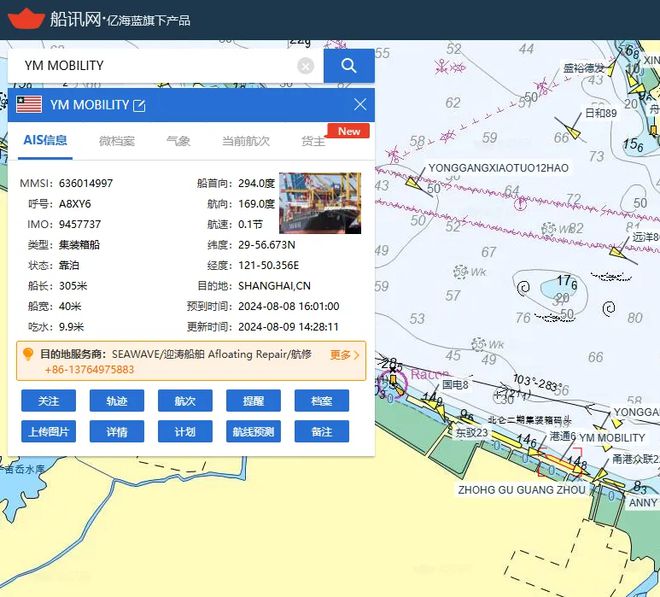Image resolution: width=660 pixels, height=597 pixels.
Task: Click the edit icon next to YM MOBILITY title
Action: [139, 105]
